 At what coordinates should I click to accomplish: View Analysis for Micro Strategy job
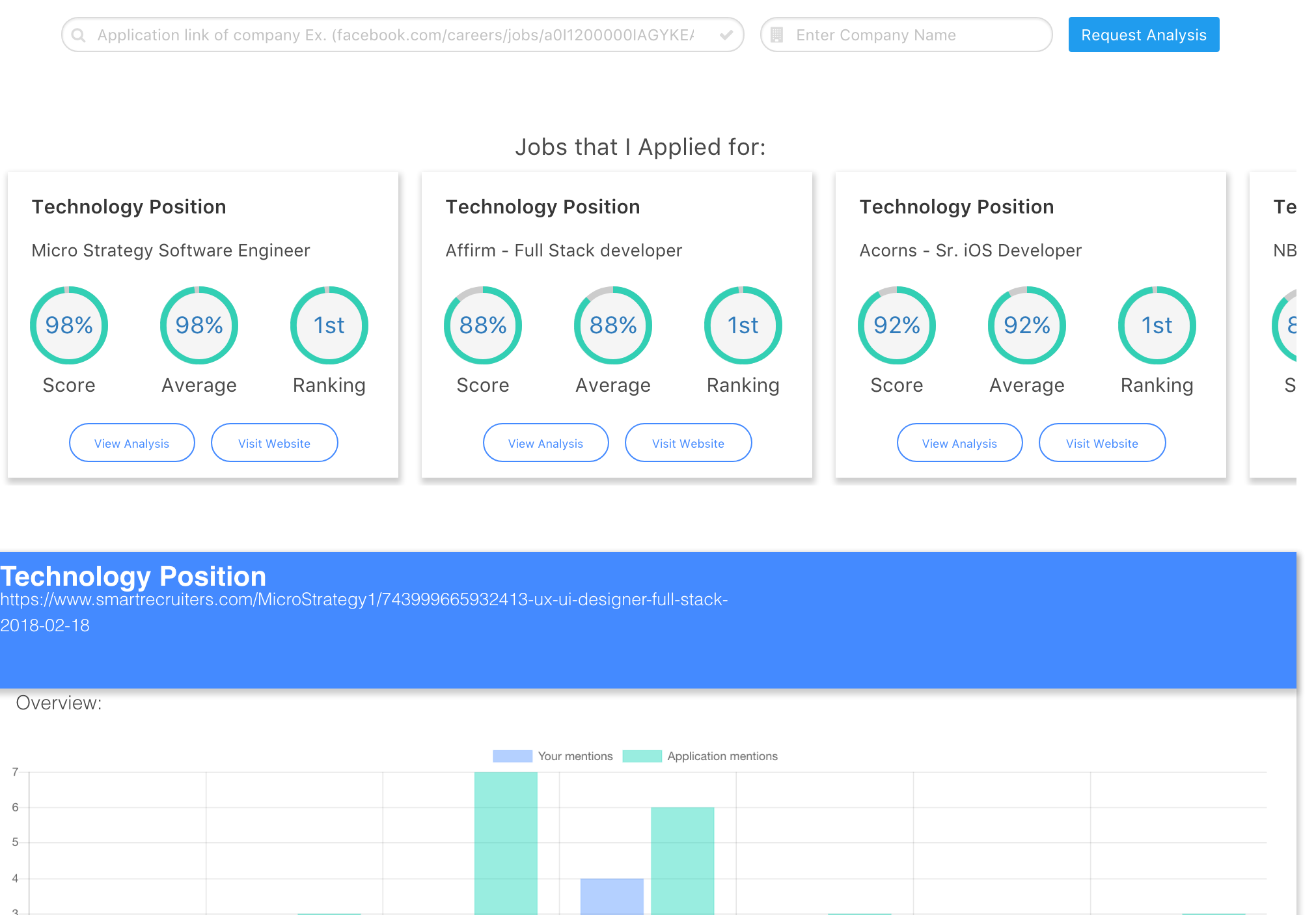click(x=131, y=443)
